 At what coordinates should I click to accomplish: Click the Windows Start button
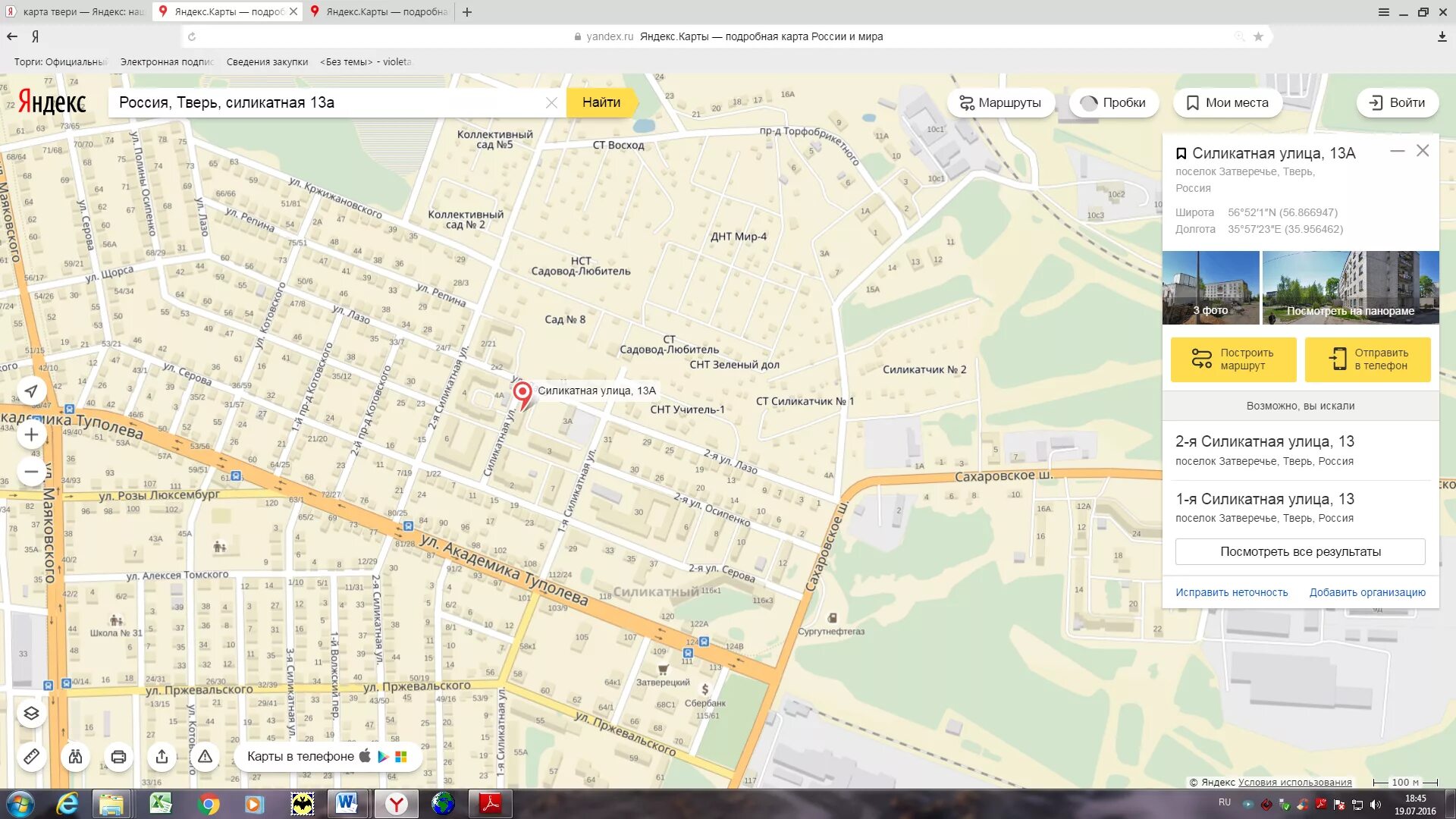pos(20,804)
